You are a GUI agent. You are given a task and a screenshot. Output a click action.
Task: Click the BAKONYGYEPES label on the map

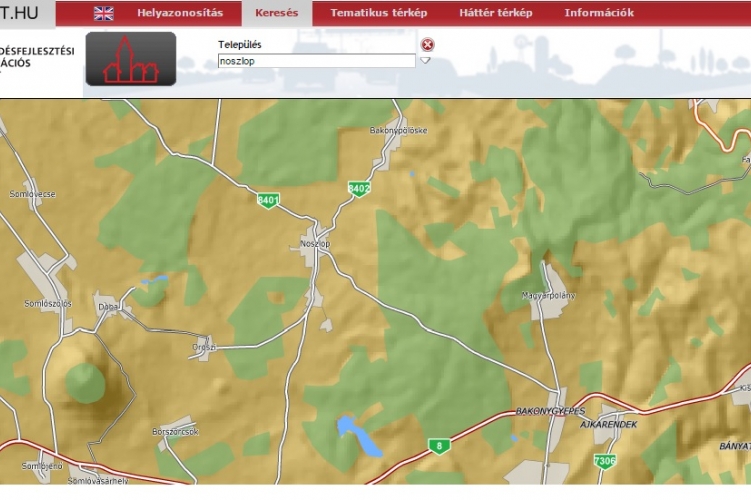[x=550, y=411]
